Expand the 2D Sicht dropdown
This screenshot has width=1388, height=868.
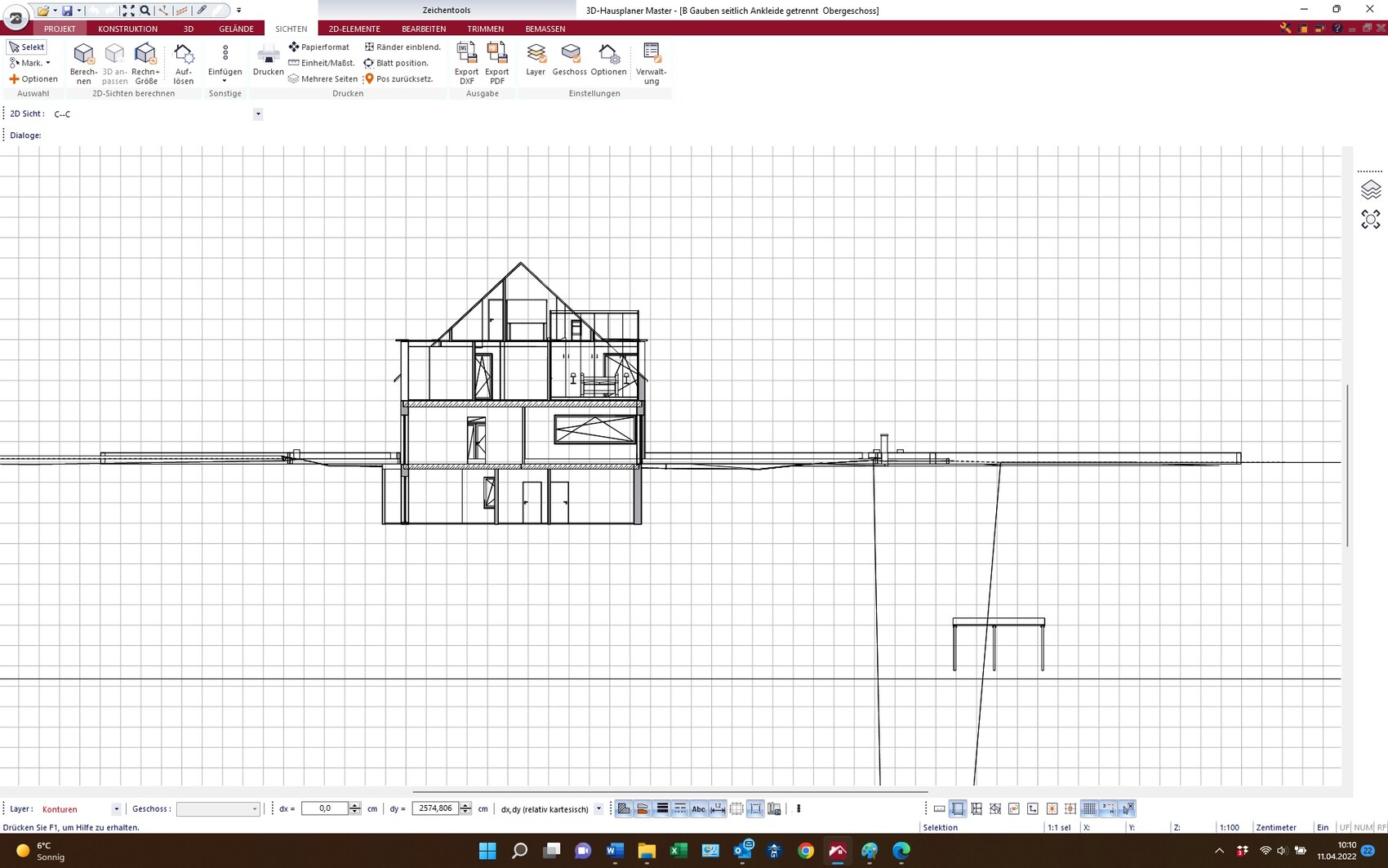[x=258, y=114]
